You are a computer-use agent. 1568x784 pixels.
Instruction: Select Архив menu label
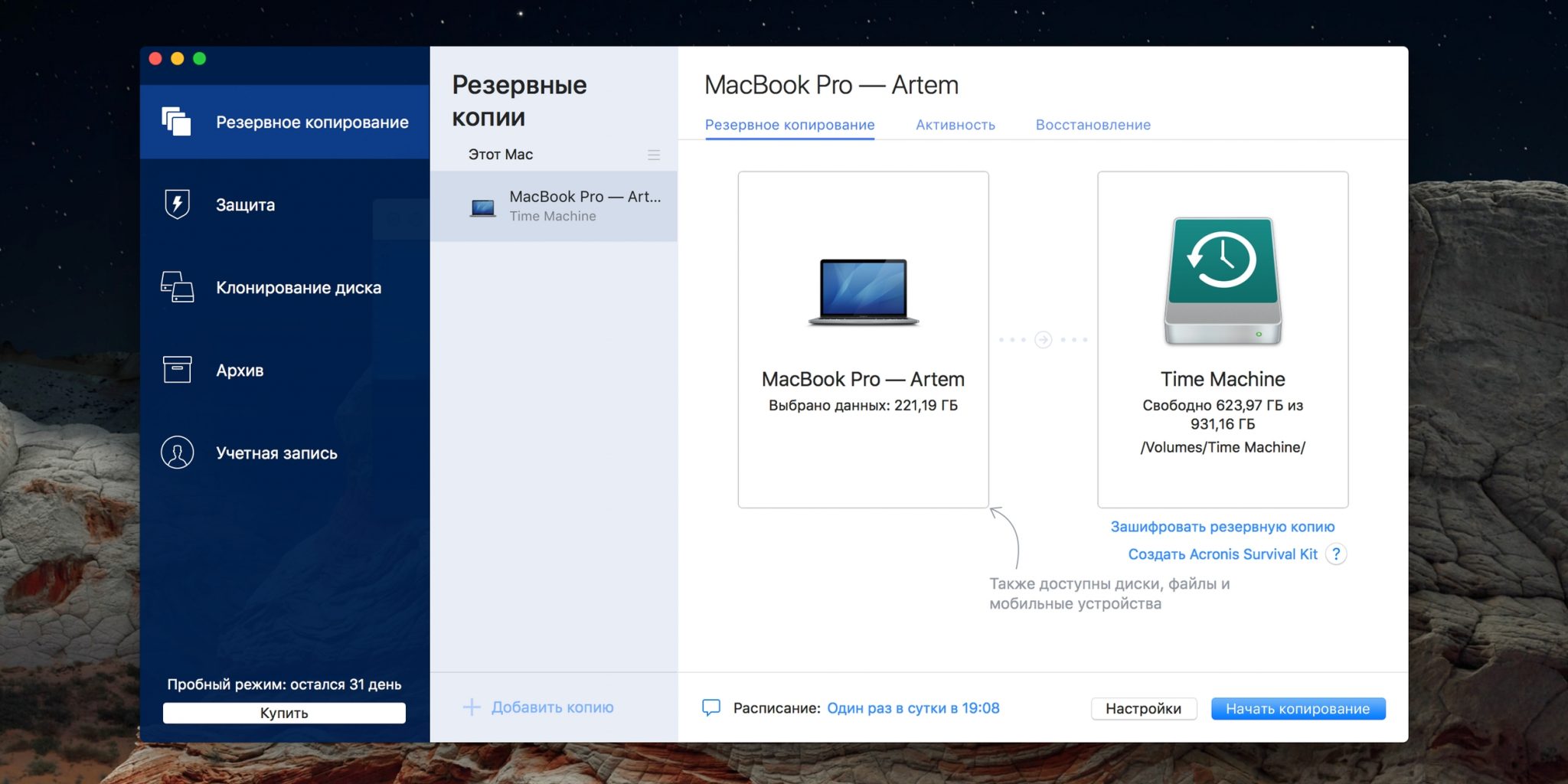240,371
